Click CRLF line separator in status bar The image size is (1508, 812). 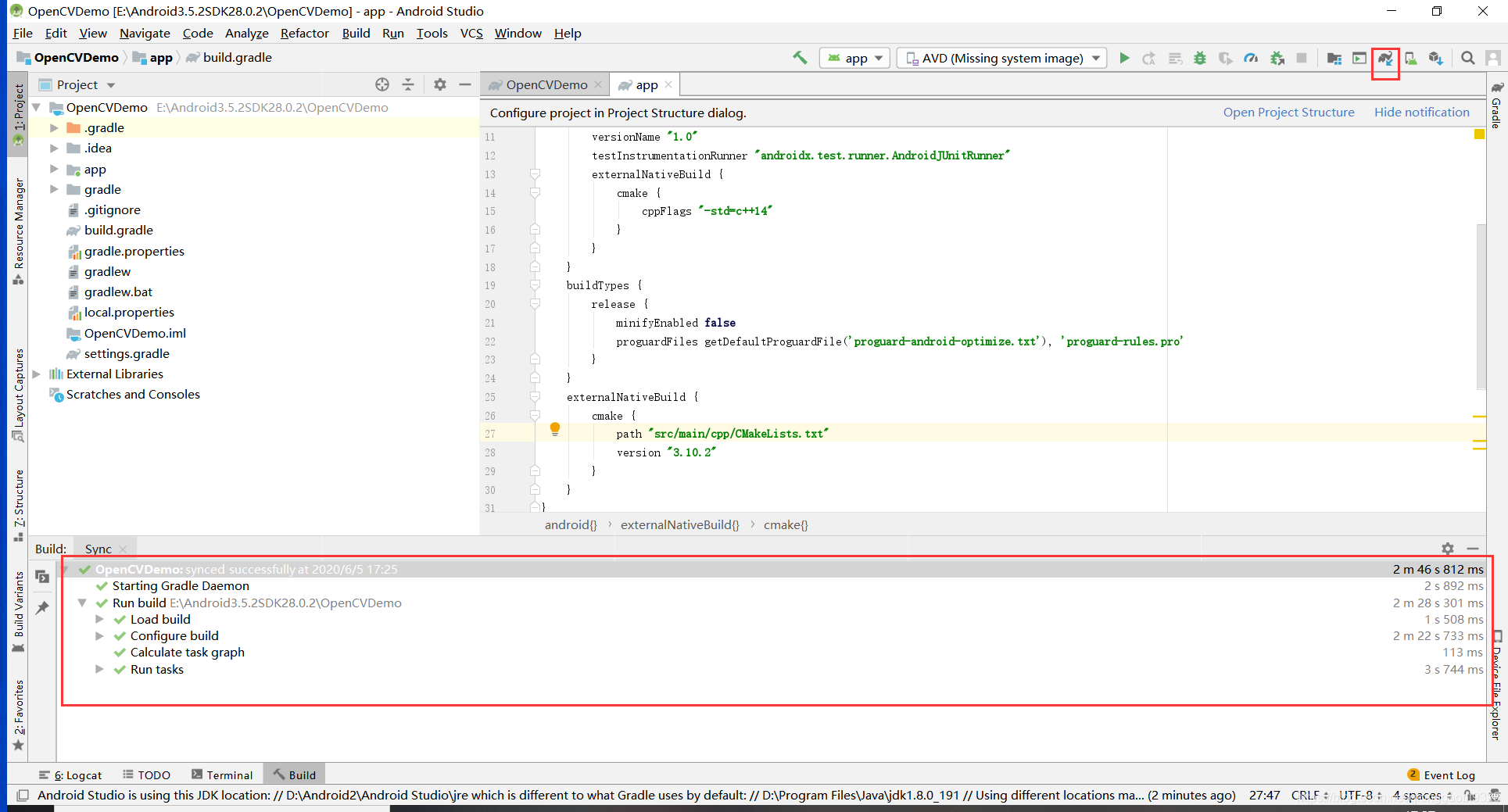[1309, 796]
